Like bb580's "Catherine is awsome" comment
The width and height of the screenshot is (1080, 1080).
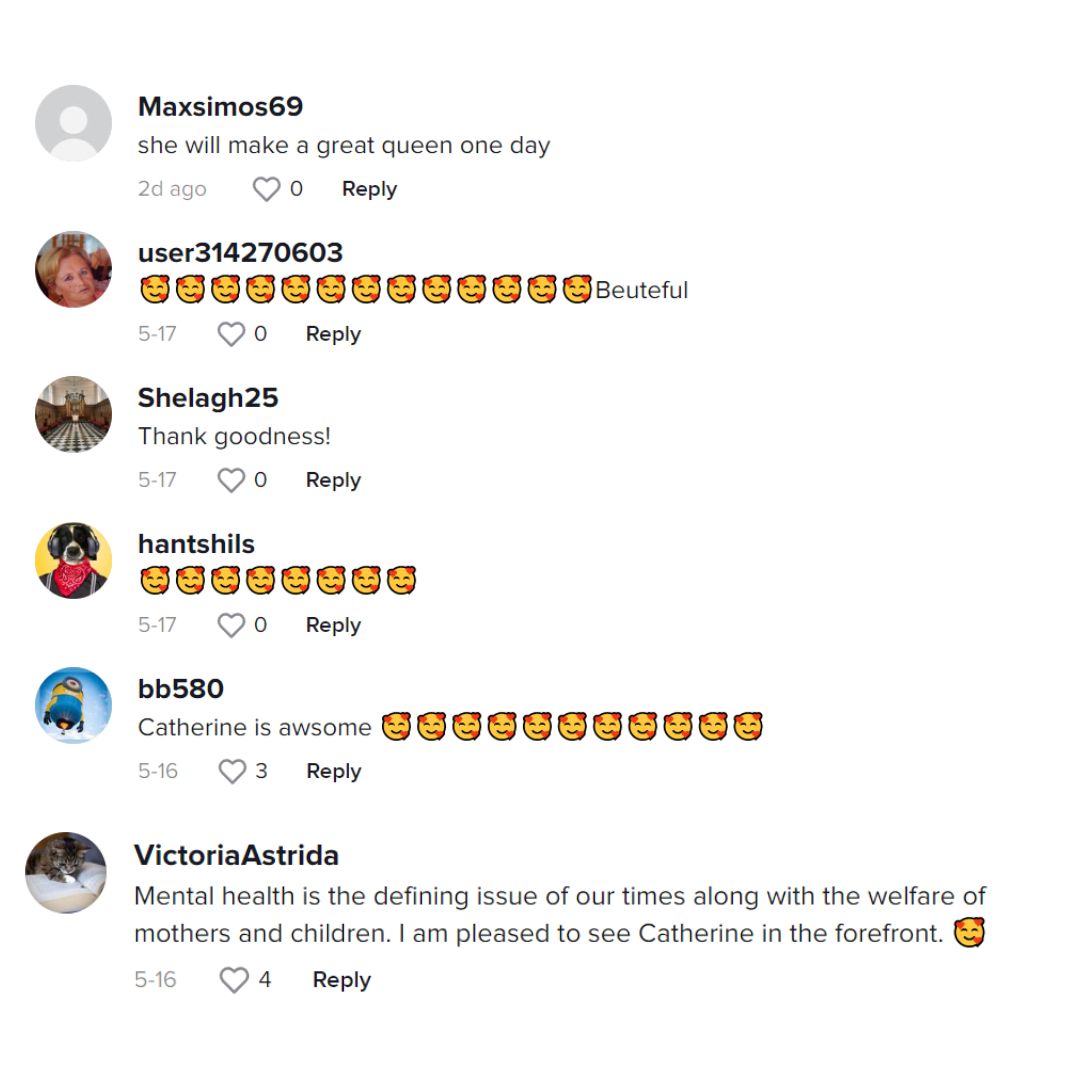click(x=232, y=771)
